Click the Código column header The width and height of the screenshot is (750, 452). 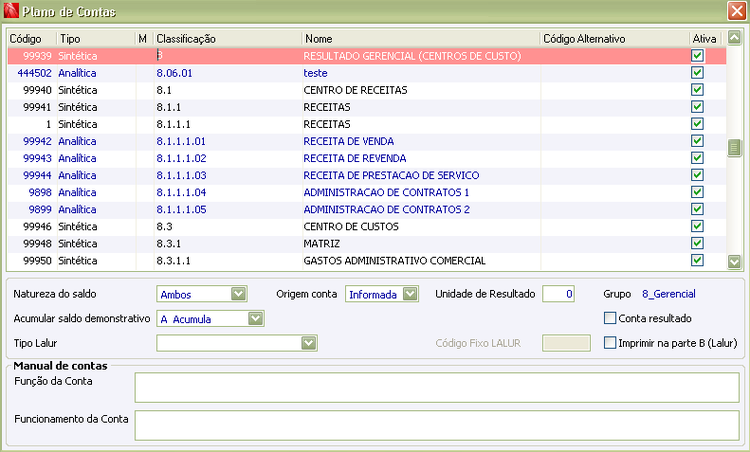[32, 39]
